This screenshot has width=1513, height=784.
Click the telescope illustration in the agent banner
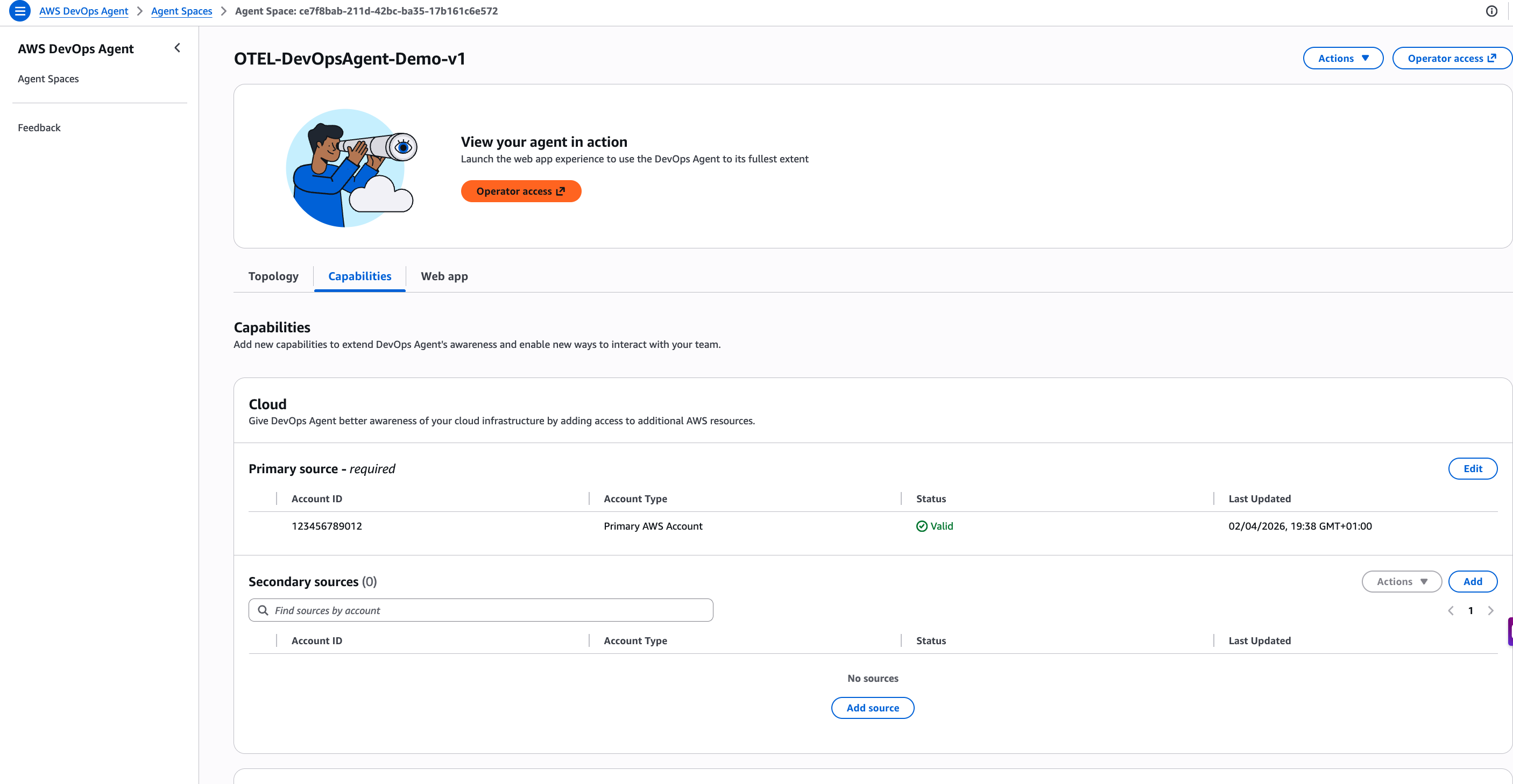(351, 168)
